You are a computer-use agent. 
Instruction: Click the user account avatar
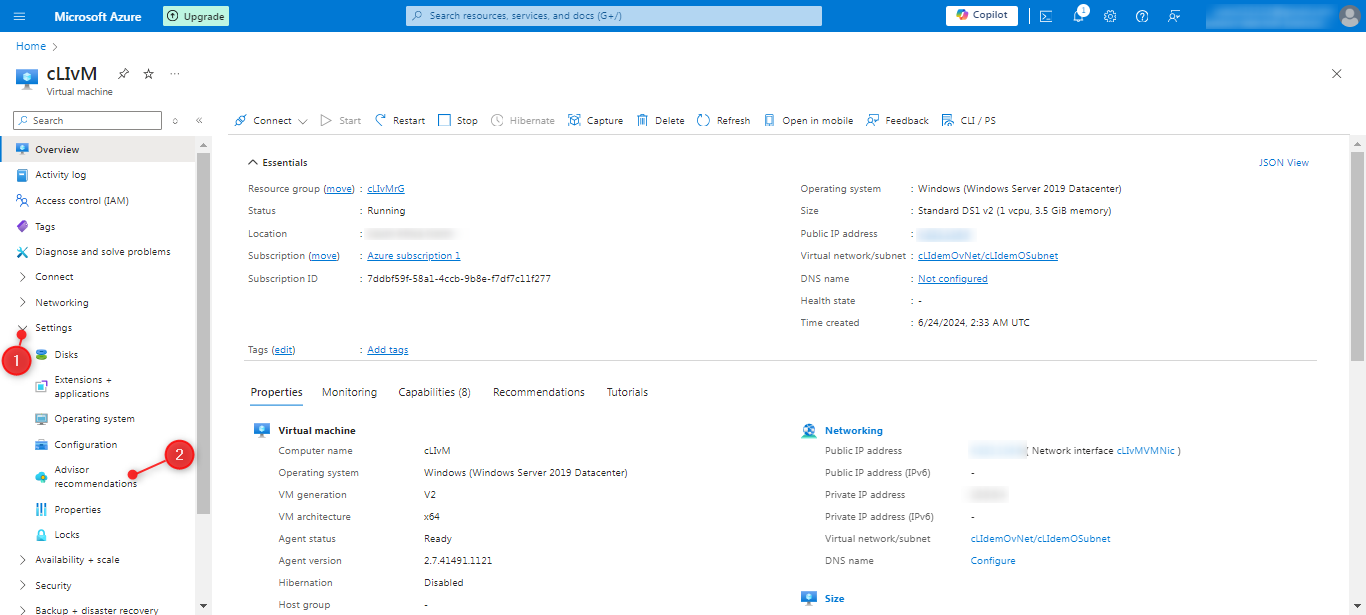point(1349,16)
